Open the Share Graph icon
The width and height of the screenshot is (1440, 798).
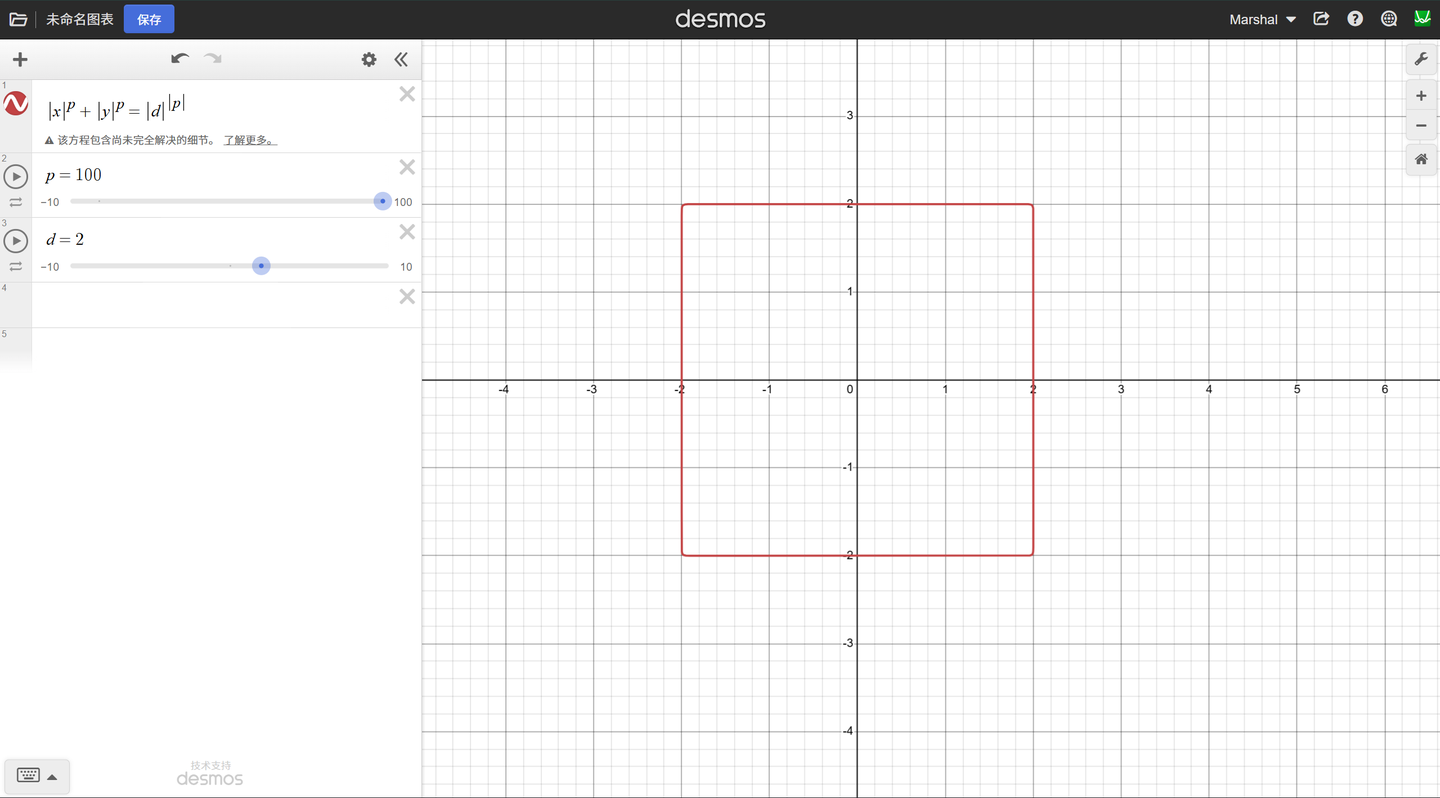click(1321, 19)
